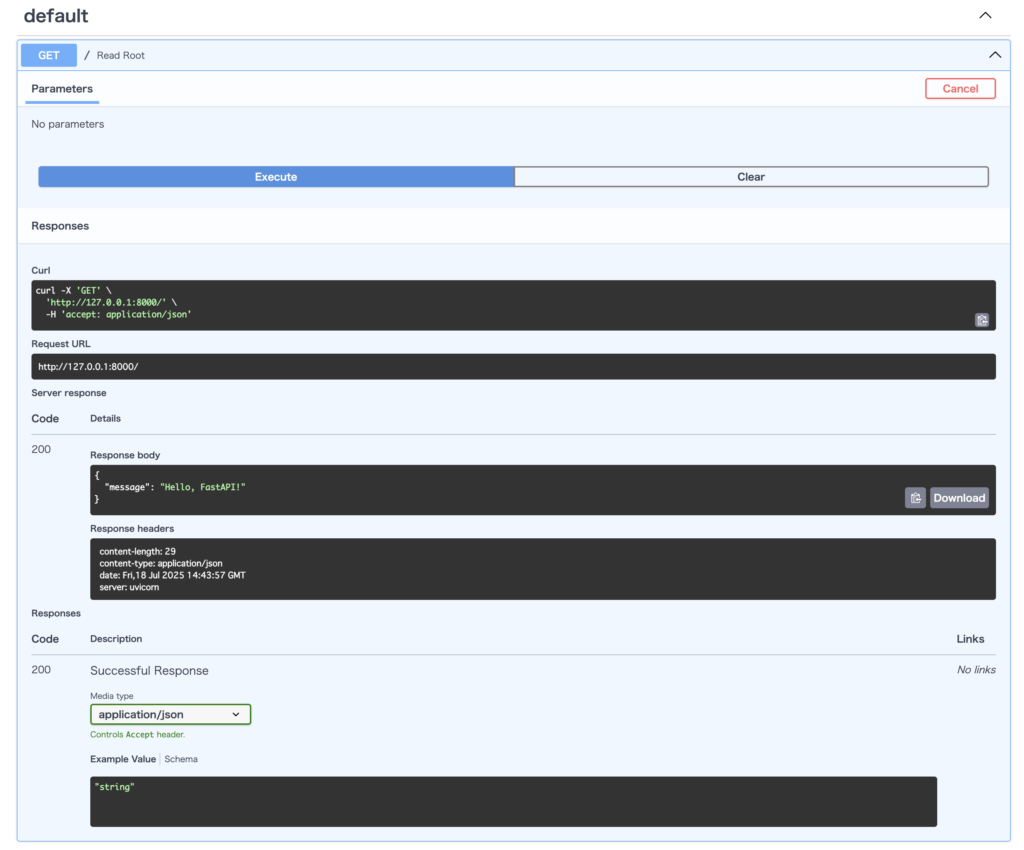
Task: Collapse the default section chevron
Action: pos(985,15)
